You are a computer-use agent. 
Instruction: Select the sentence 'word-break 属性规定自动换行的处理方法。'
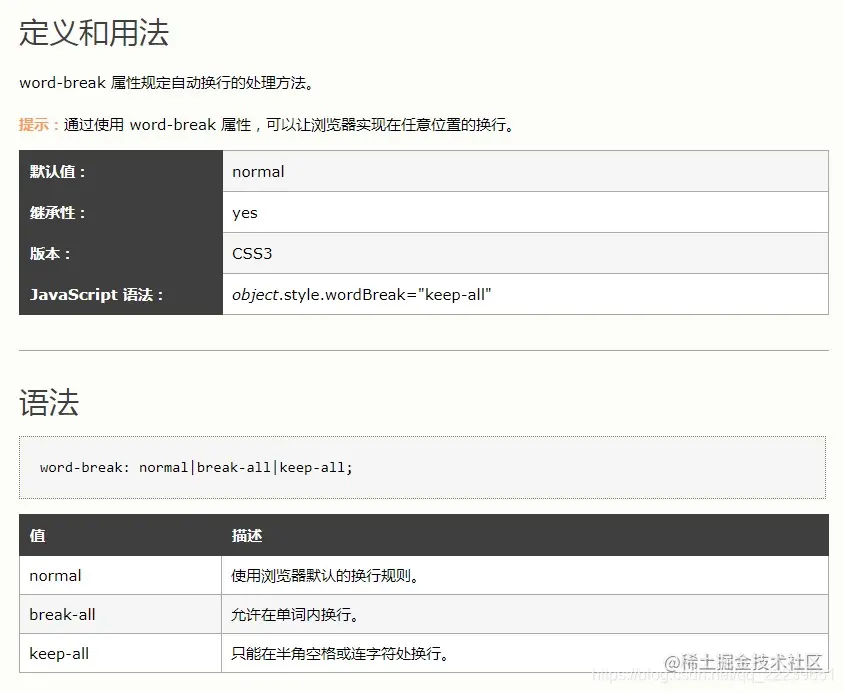(167, 83)
